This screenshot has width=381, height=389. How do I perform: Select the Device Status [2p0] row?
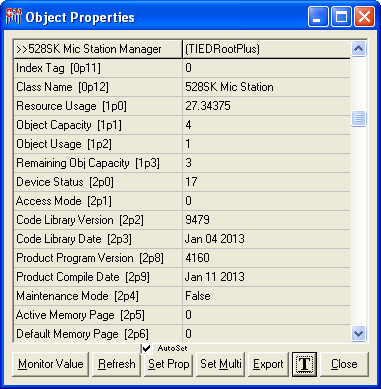click(x=182, y=182)
